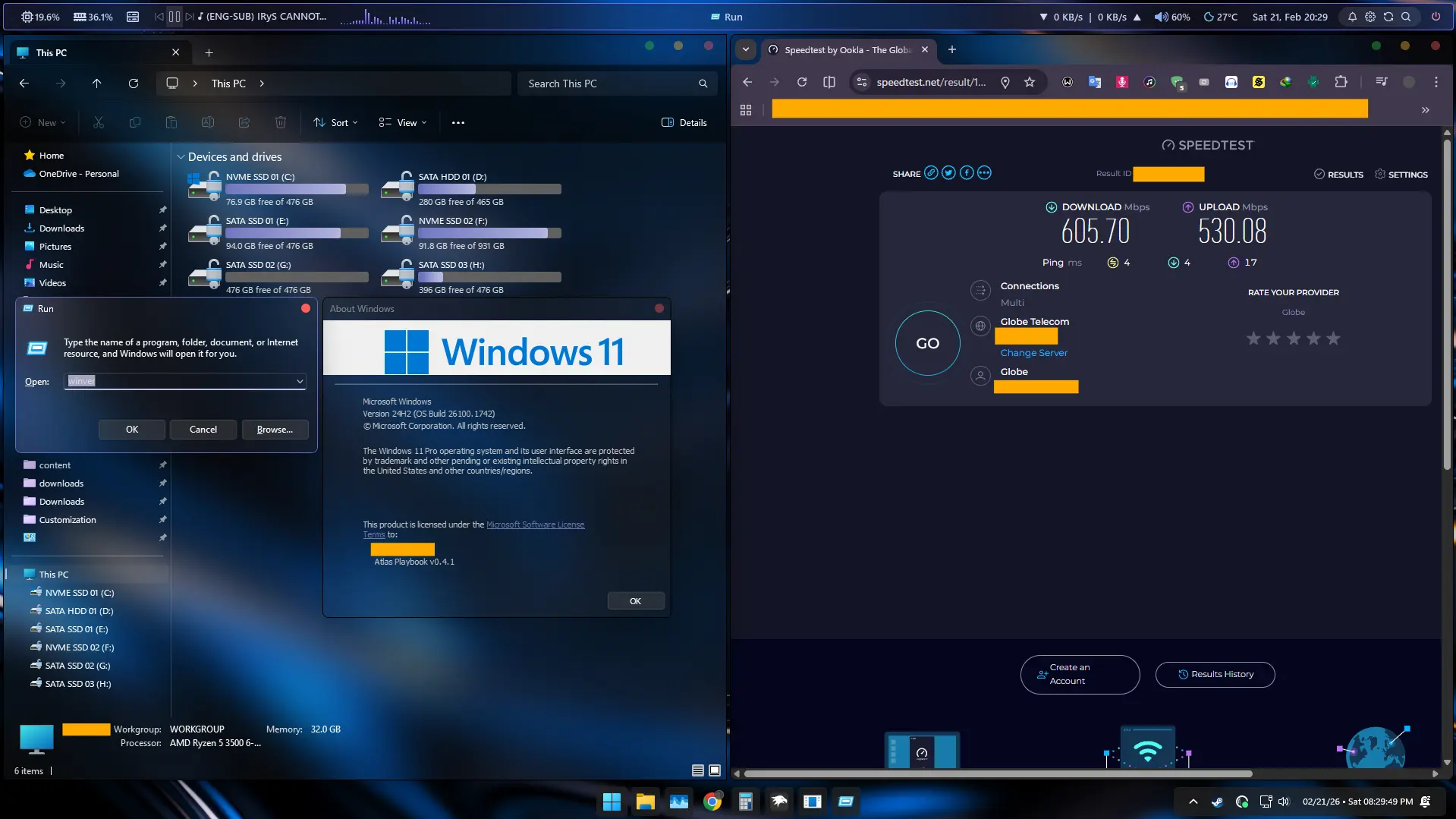
Task: Click the Speedtest copy link share icon
Action: coord(931,173)
